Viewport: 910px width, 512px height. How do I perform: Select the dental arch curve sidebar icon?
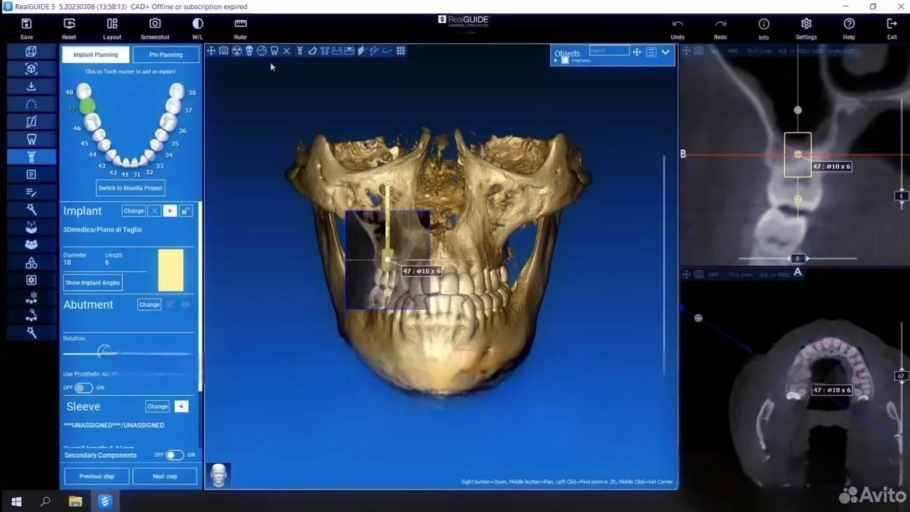click(x=31, y=104)
